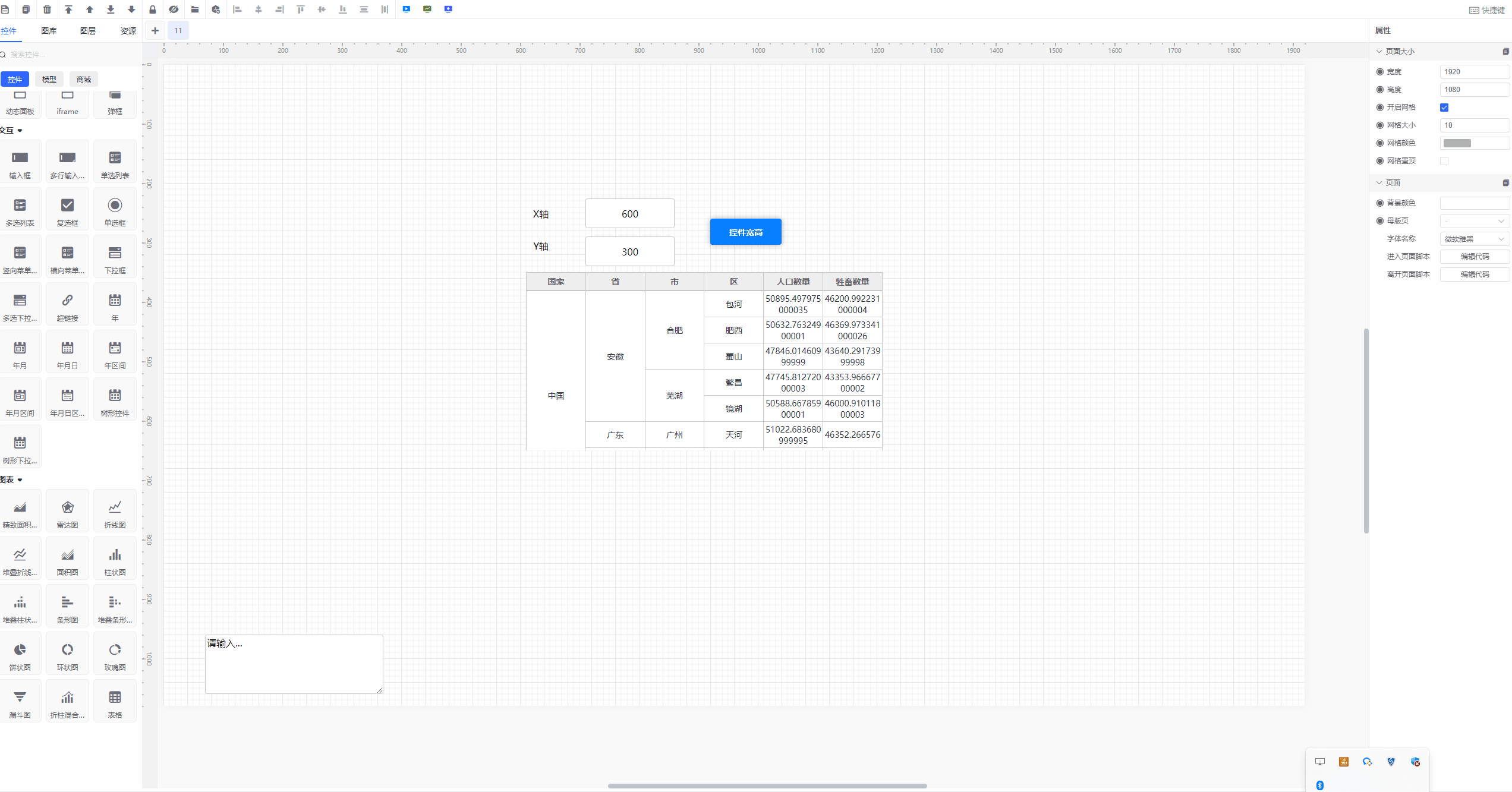
Task: Click 编辑代码 for 进入页面脚本
Action: [x=1475, y=257]
